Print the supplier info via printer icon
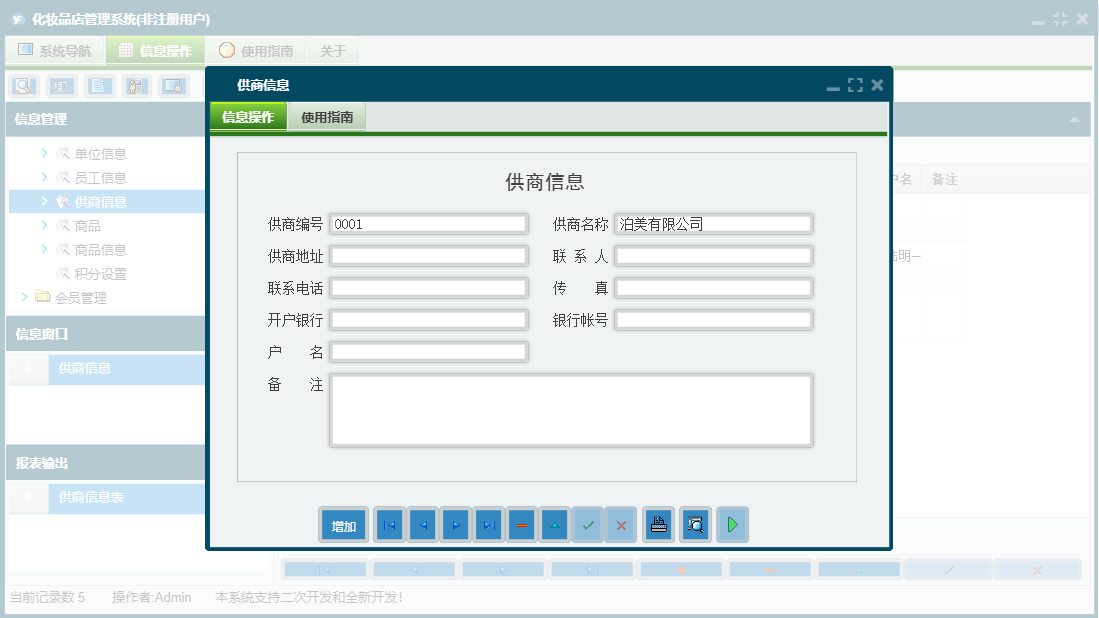This screenshot has width=1099, height=618. coord(658,524)
